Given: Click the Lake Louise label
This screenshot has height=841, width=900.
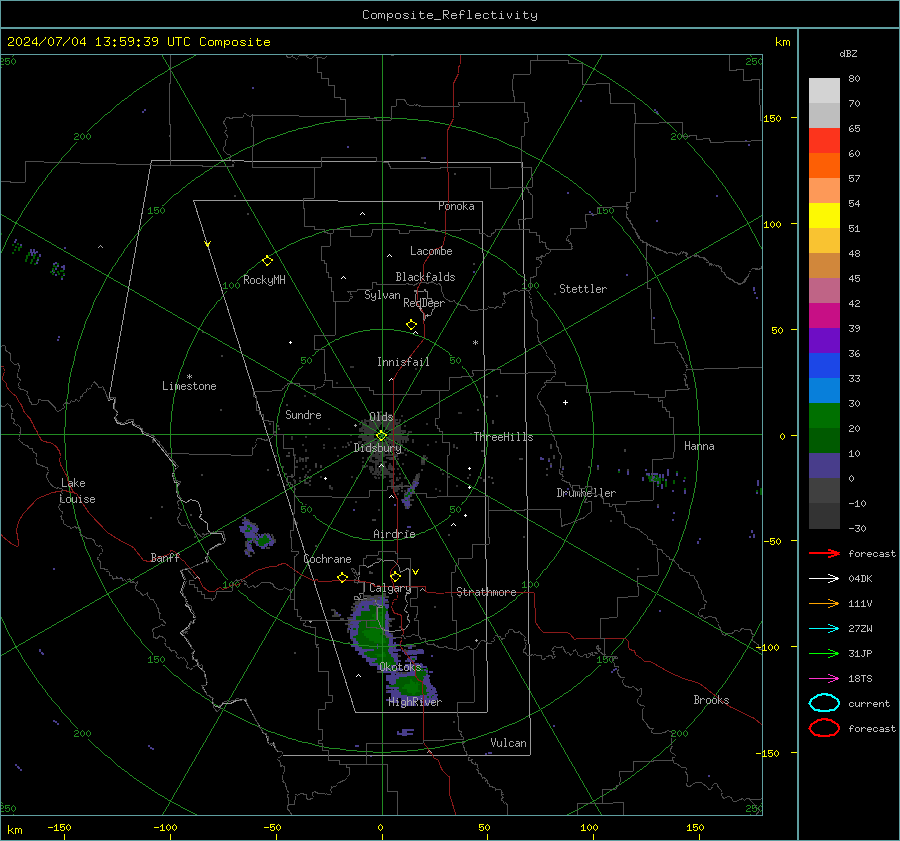Looking at the screenshot, I should pos(77,491).
